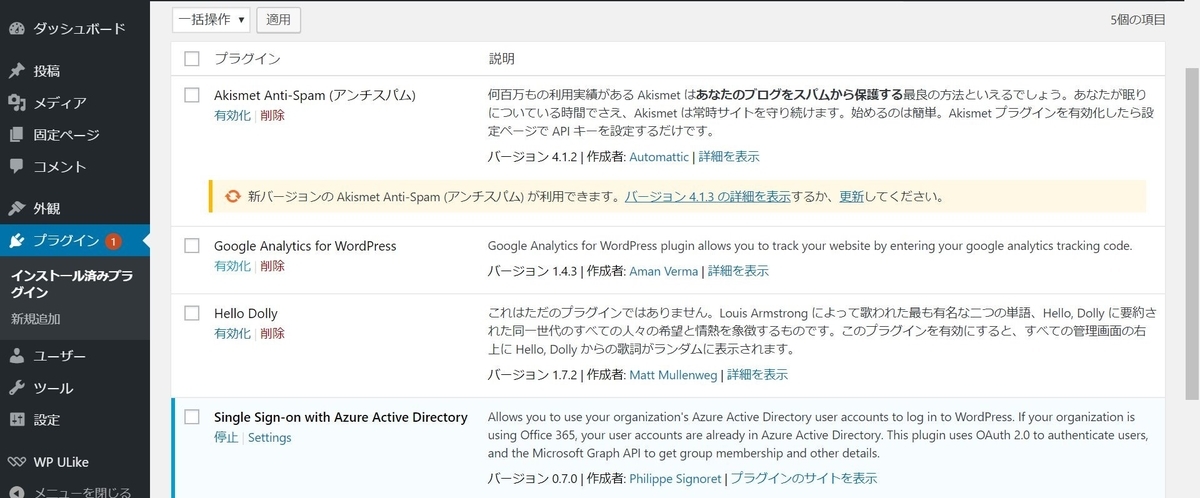Viewport: 1200px width, 498px height.
Task: Open Settings link for Azure plugin
Action: [x=269, y=437]
